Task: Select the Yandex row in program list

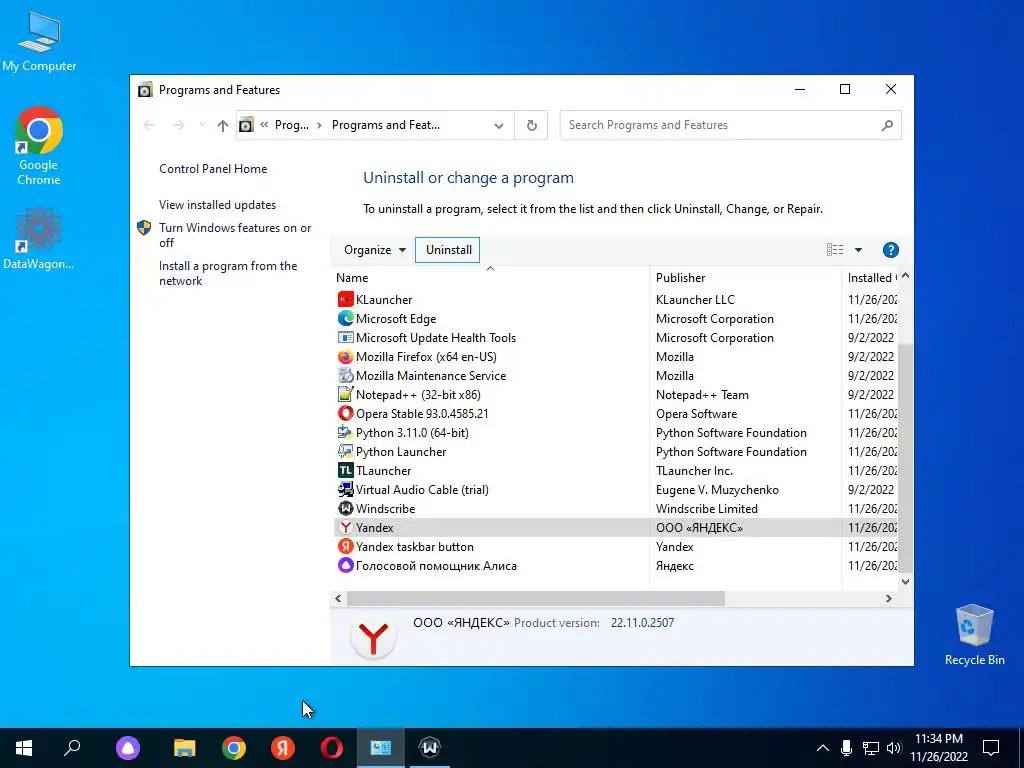Action: point(617,528)
